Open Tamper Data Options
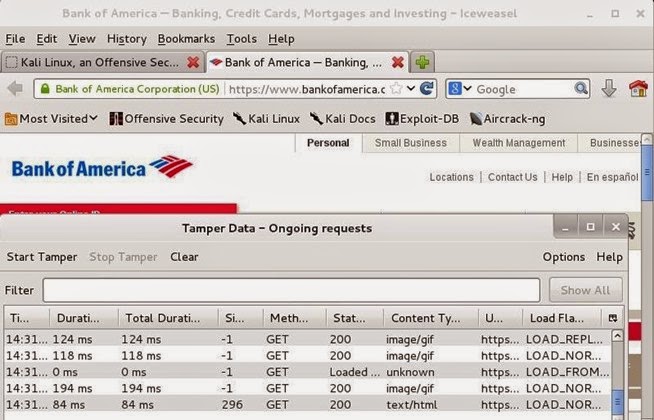Image resolution: width=654 pixels, height=420 pixels. (x=563, y=257)
